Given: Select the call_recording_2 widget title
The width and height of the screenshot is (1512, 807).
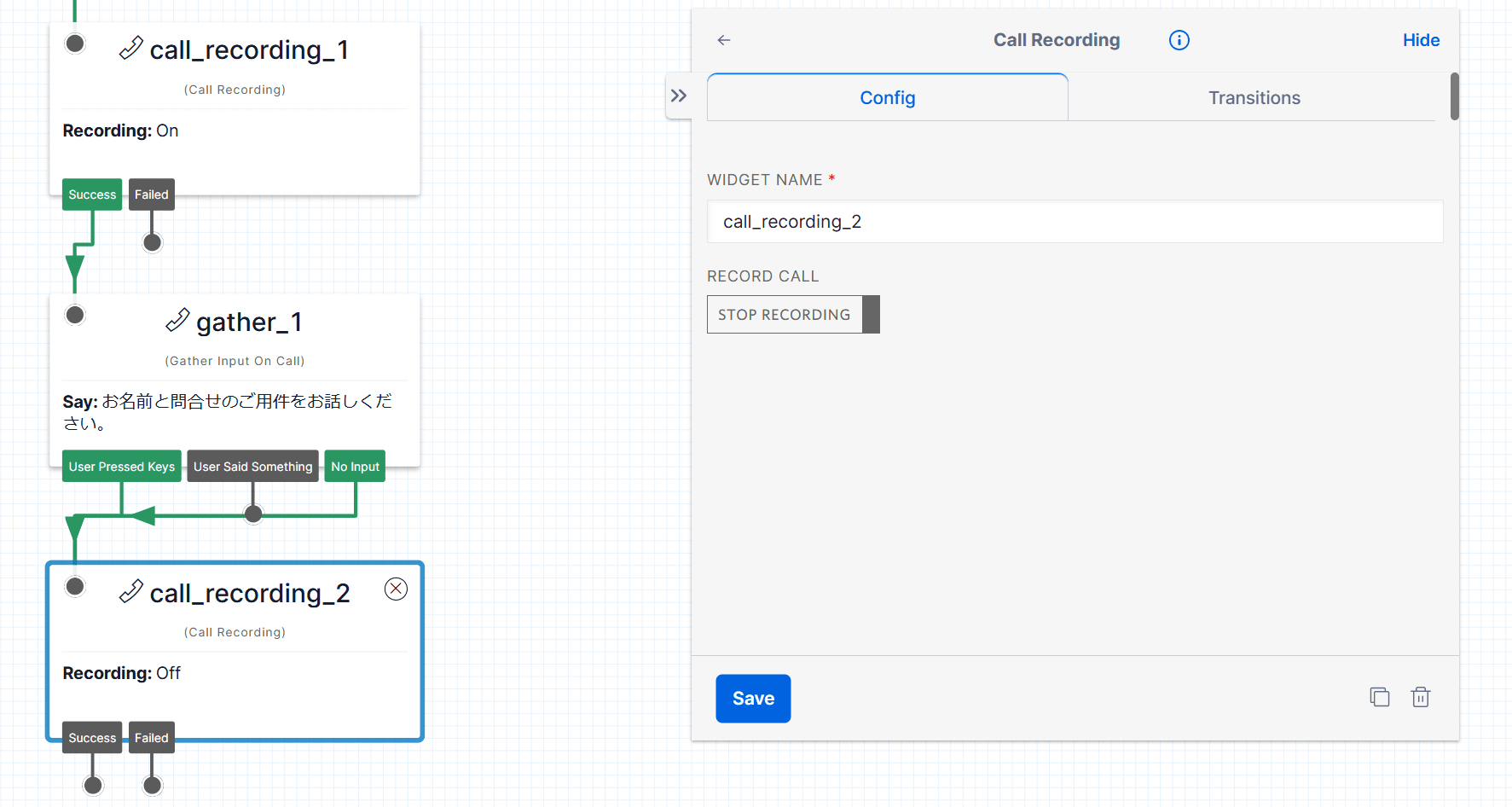Looking at the screenshot, I should click(x=250, y=593).
